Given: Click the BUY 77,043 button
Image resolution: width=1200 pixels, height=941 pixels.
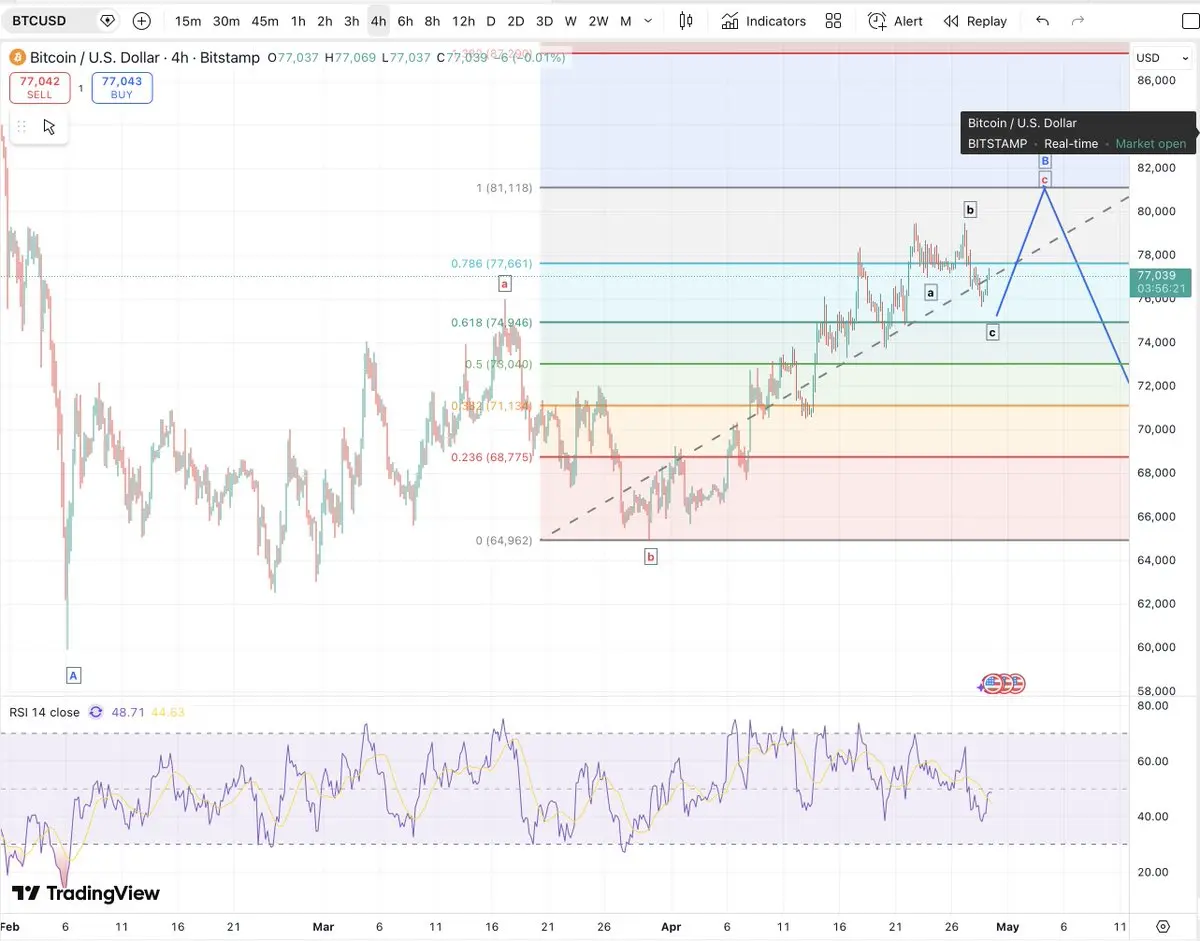Looking at the screenshot, I should click(122, 87).
